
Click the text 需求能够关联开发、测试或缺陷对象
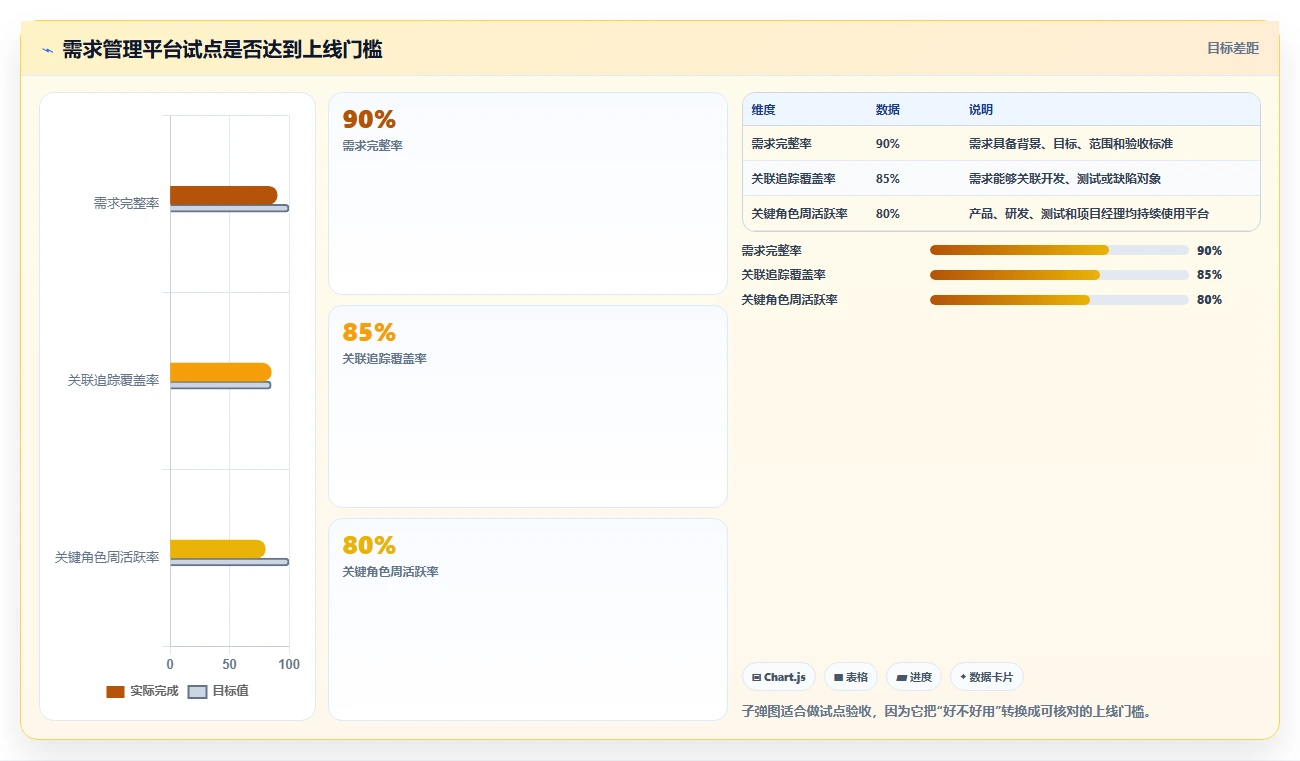coord(1065,179)
